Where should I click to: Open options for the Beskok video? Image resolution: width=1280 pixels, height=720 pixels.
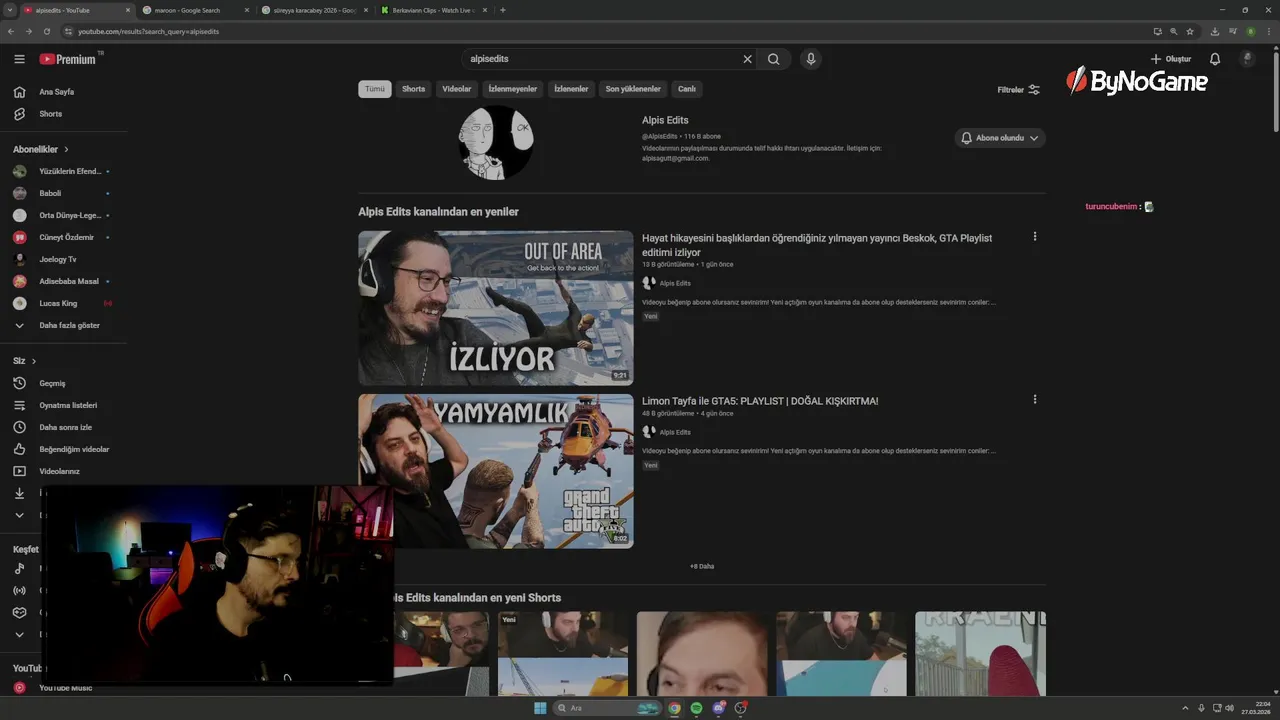1035,237
